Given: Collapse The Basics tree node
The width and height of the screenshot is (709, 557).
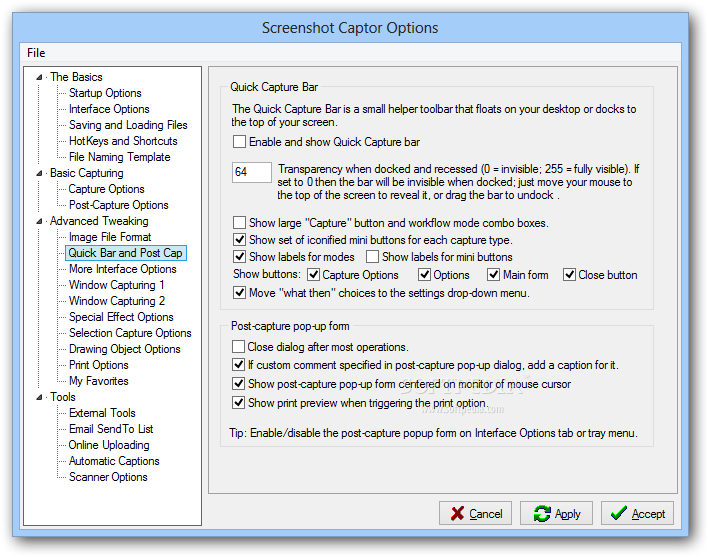Looking at the screenshot, I should coord(39,77).
